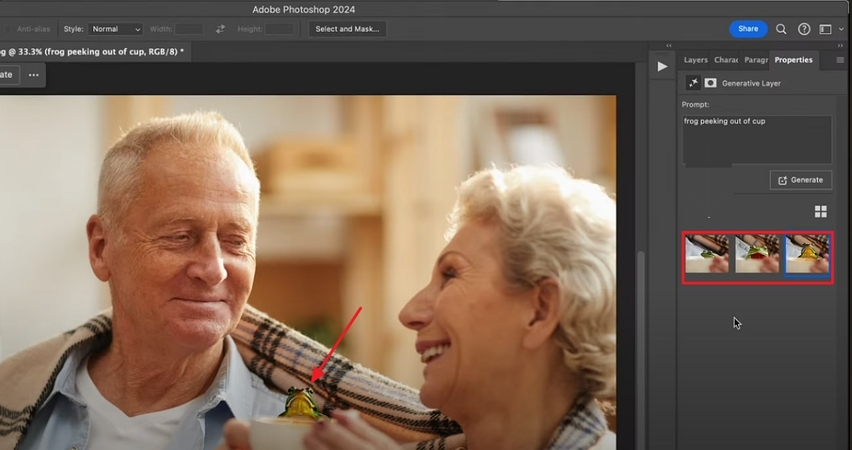Click the Generate button
This screenshot has height=450, width=852.
tap(801, 180)
